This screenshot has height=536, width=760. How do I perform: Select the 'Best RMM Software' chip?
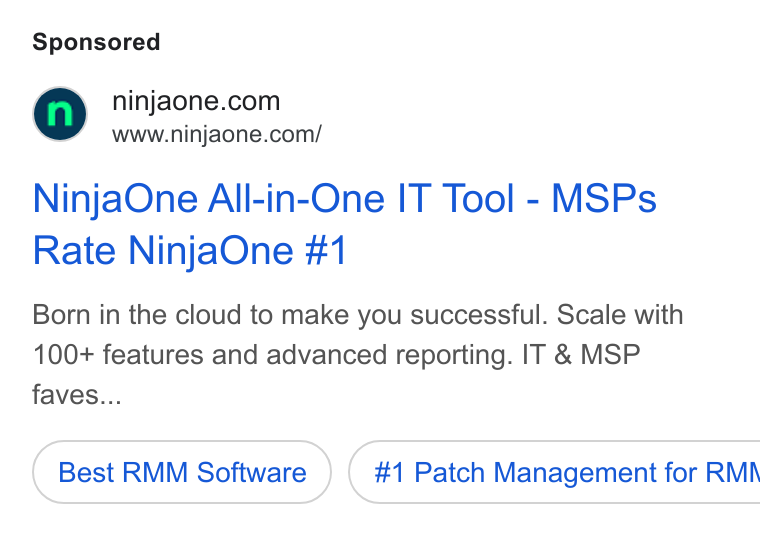(182, 472)
